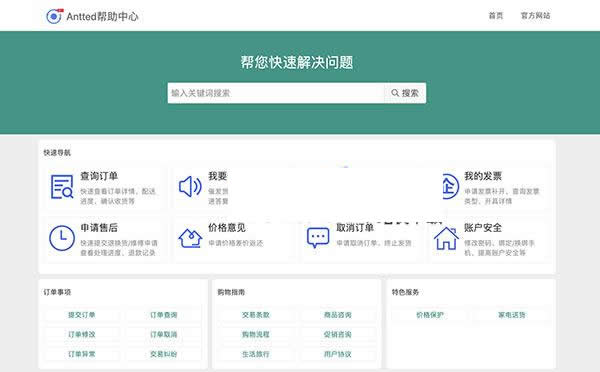Click the 帮您快速解决问题 headline
This screenshot has height=372, width=600.
[x=297, y=62]
